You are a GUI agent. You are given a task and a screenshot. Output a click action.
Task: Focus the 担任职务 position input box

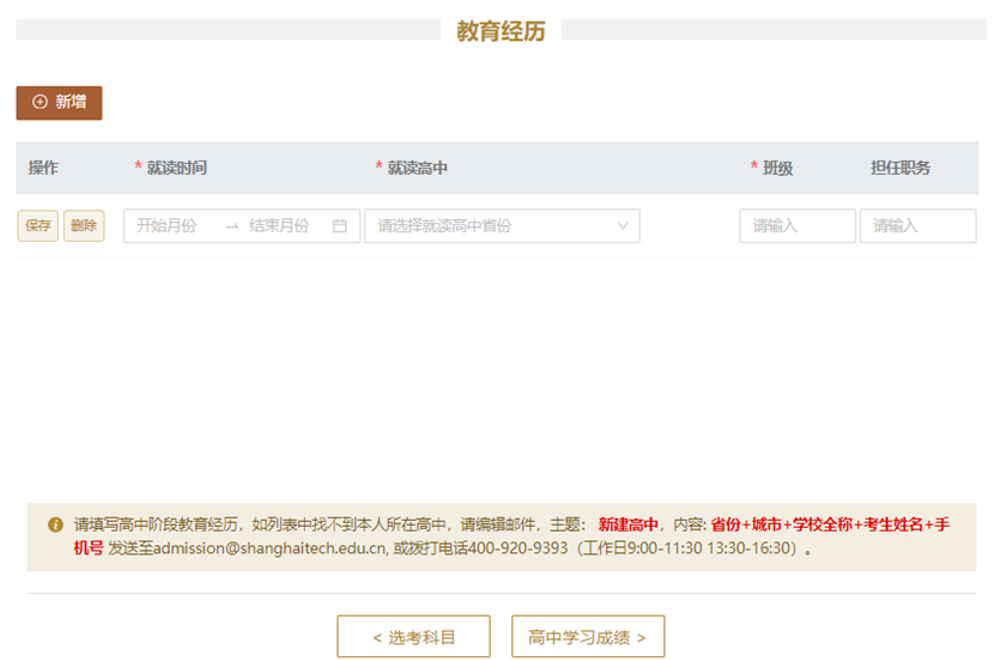(917, 226)
